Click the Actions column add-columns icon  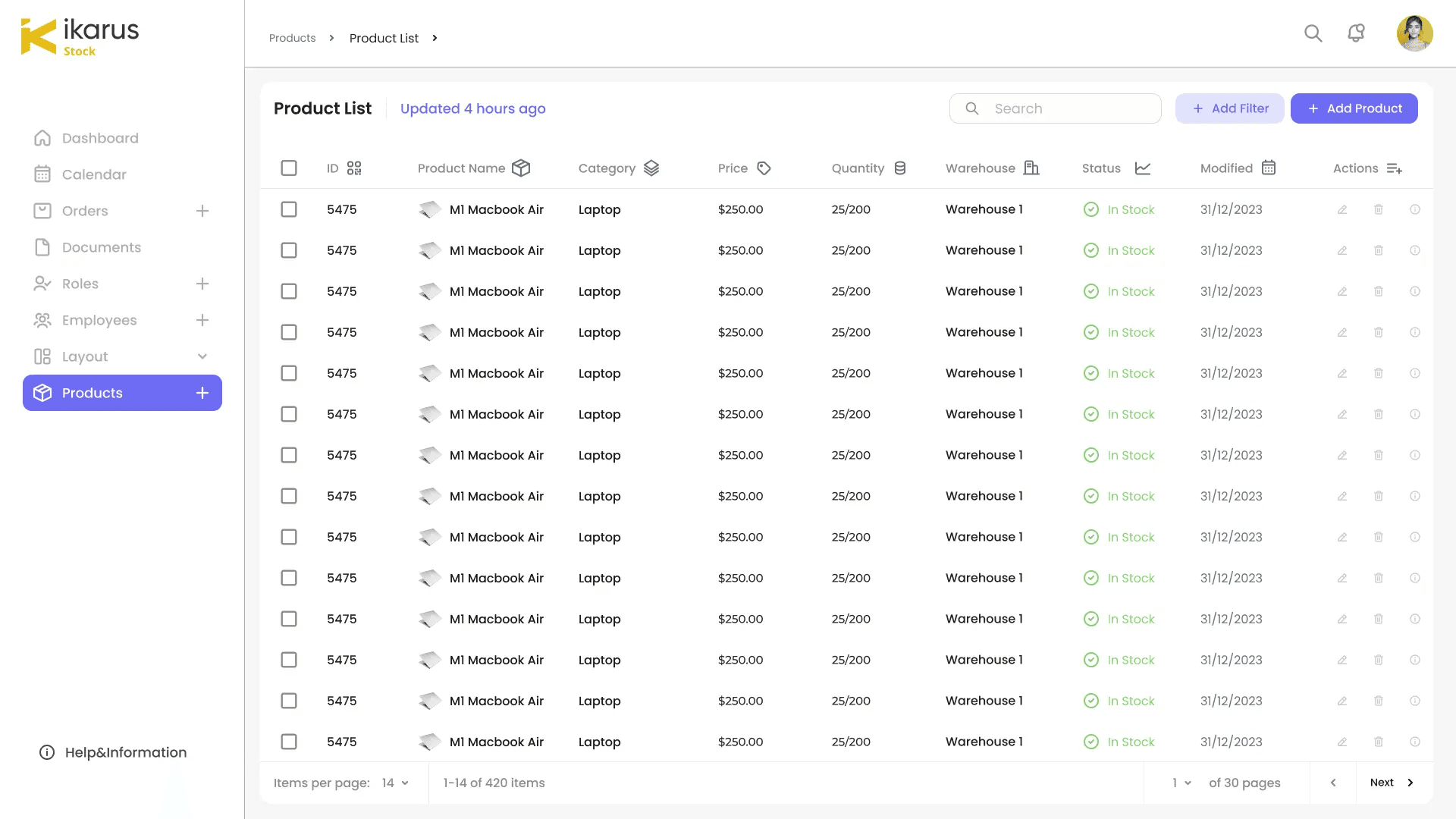coord(1394,168)
